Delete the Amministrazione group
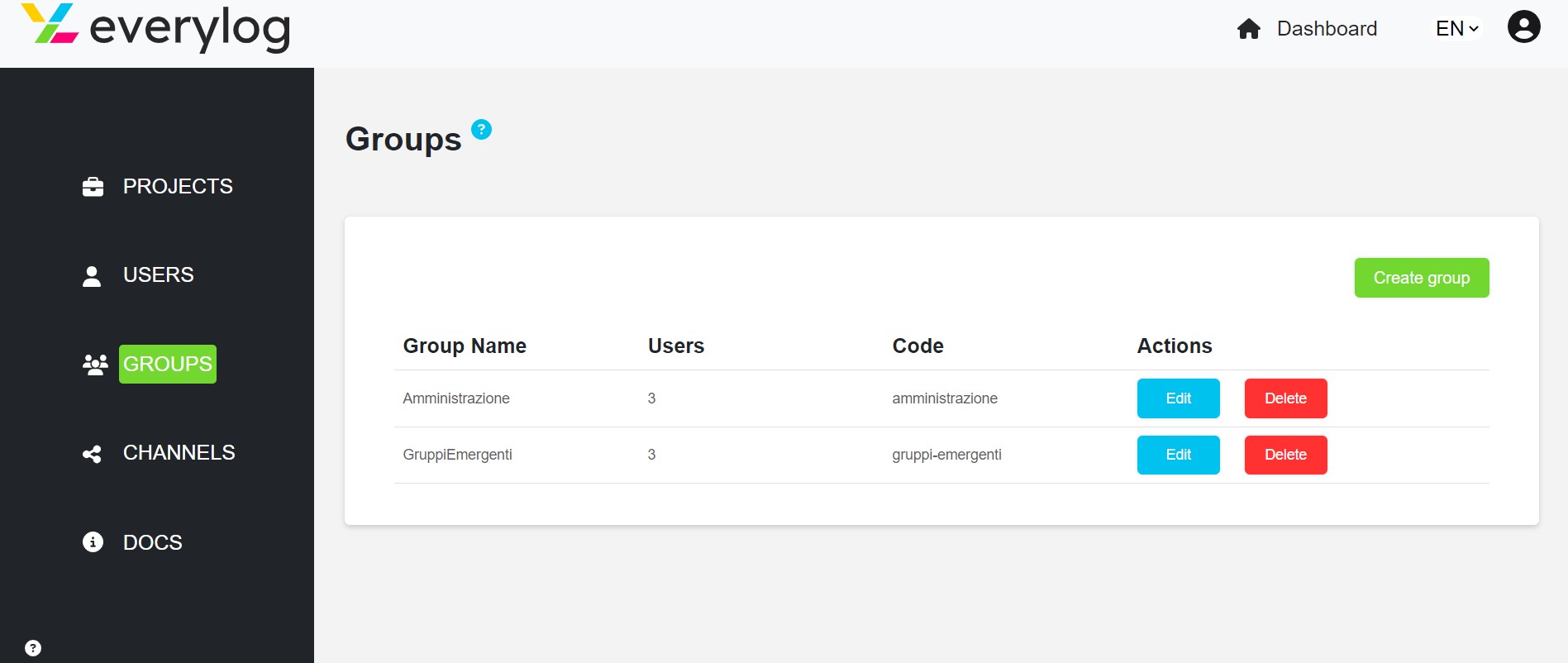This screenshot has height=663, width=1568. (x=1286, y=398)
